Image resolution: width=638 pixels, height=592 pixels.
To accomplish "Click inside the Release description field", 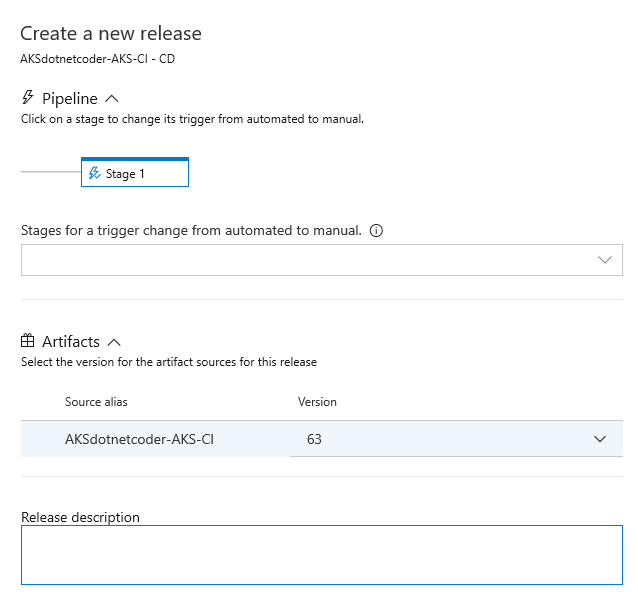I will [x=321, y=555].
